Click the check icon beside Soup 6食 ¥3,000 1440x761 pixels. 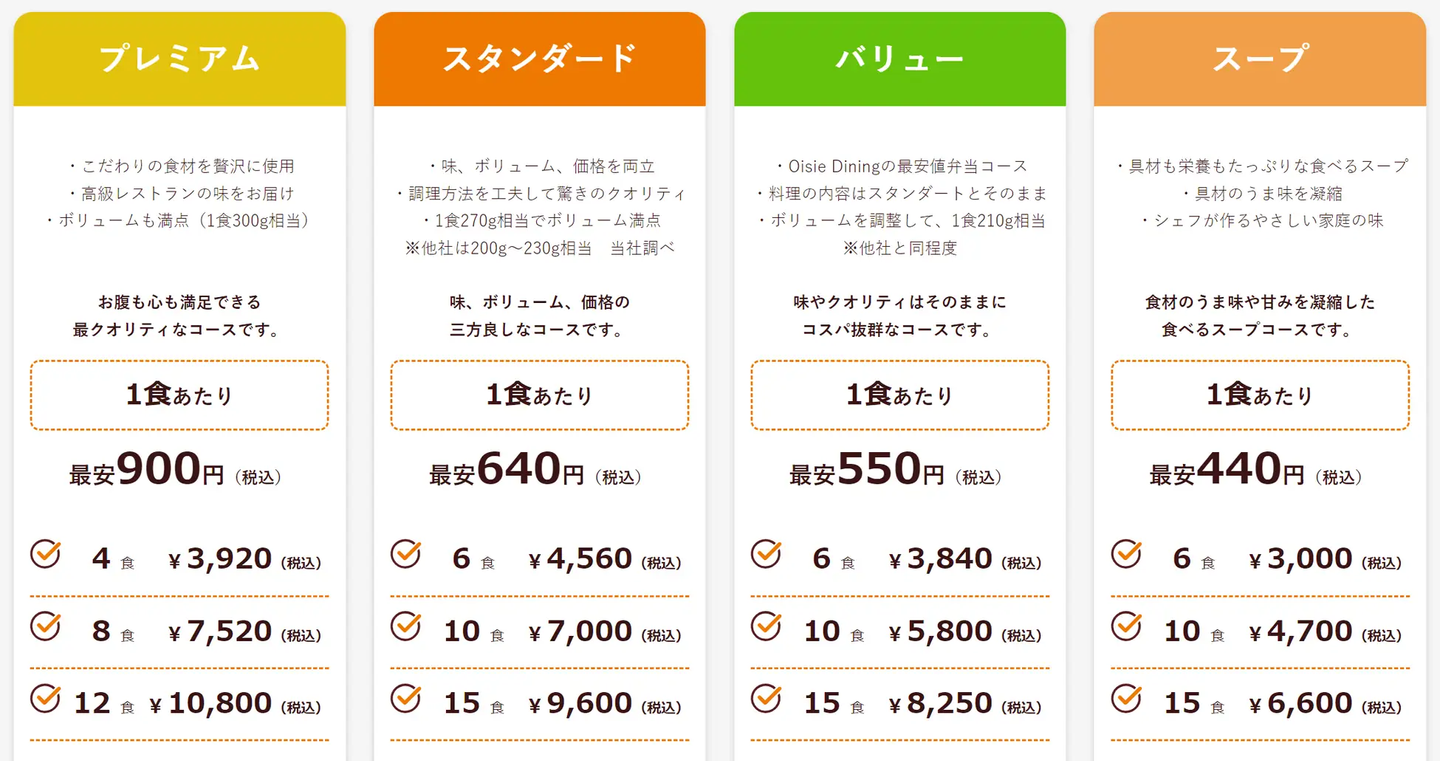click(x=1126, y=554)
